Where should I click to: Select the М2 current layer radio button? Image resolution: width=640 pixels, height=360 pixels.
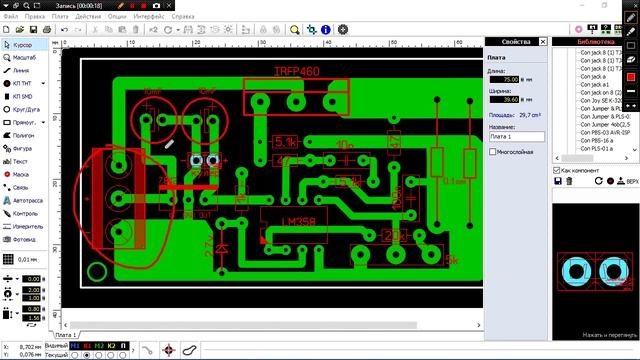98,356
